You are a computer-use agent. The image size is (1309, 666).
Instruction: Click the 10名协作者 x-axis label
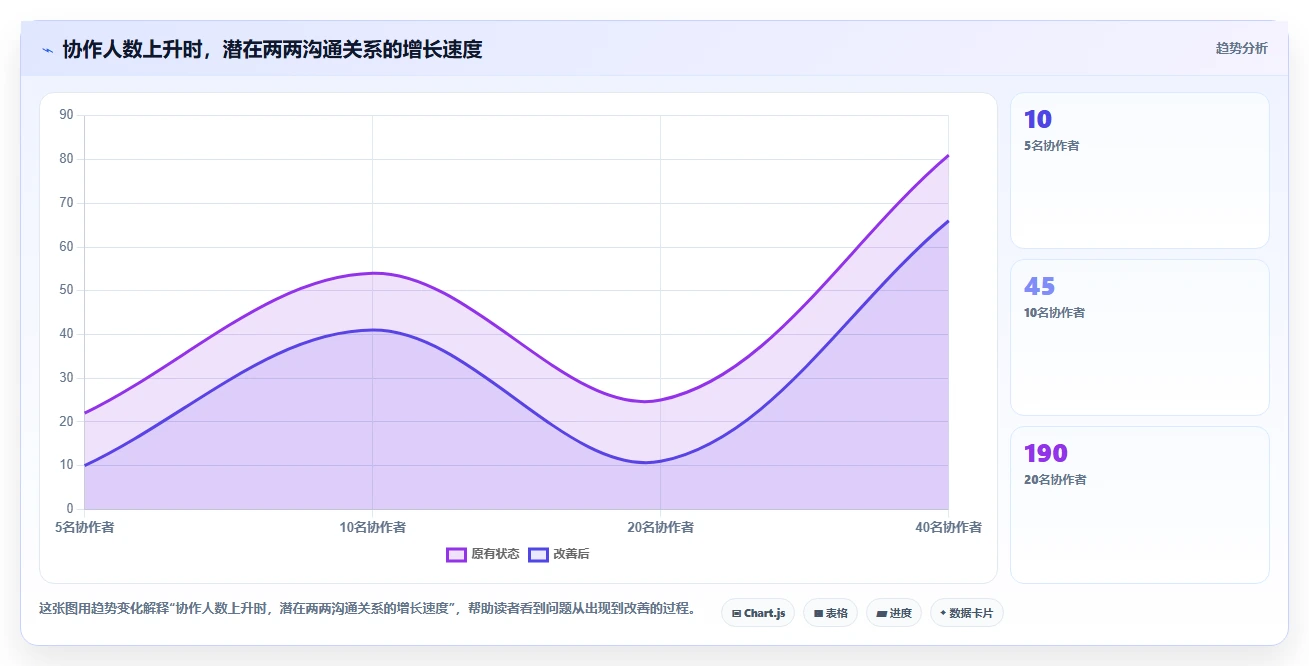(x=372, y=527)
